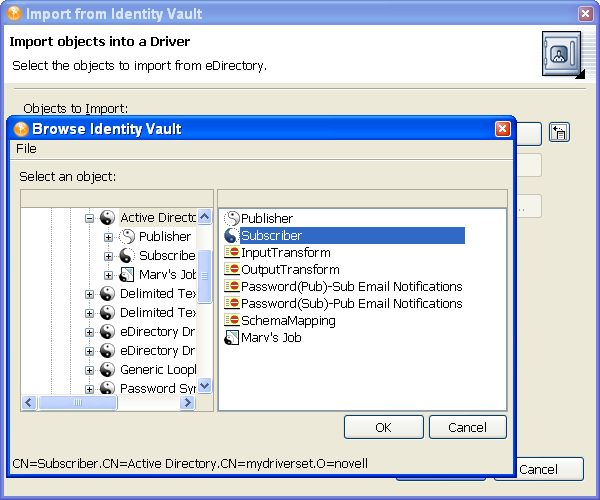
Task: Expand the Marv's Job tree node
Action: coord(109,275)
